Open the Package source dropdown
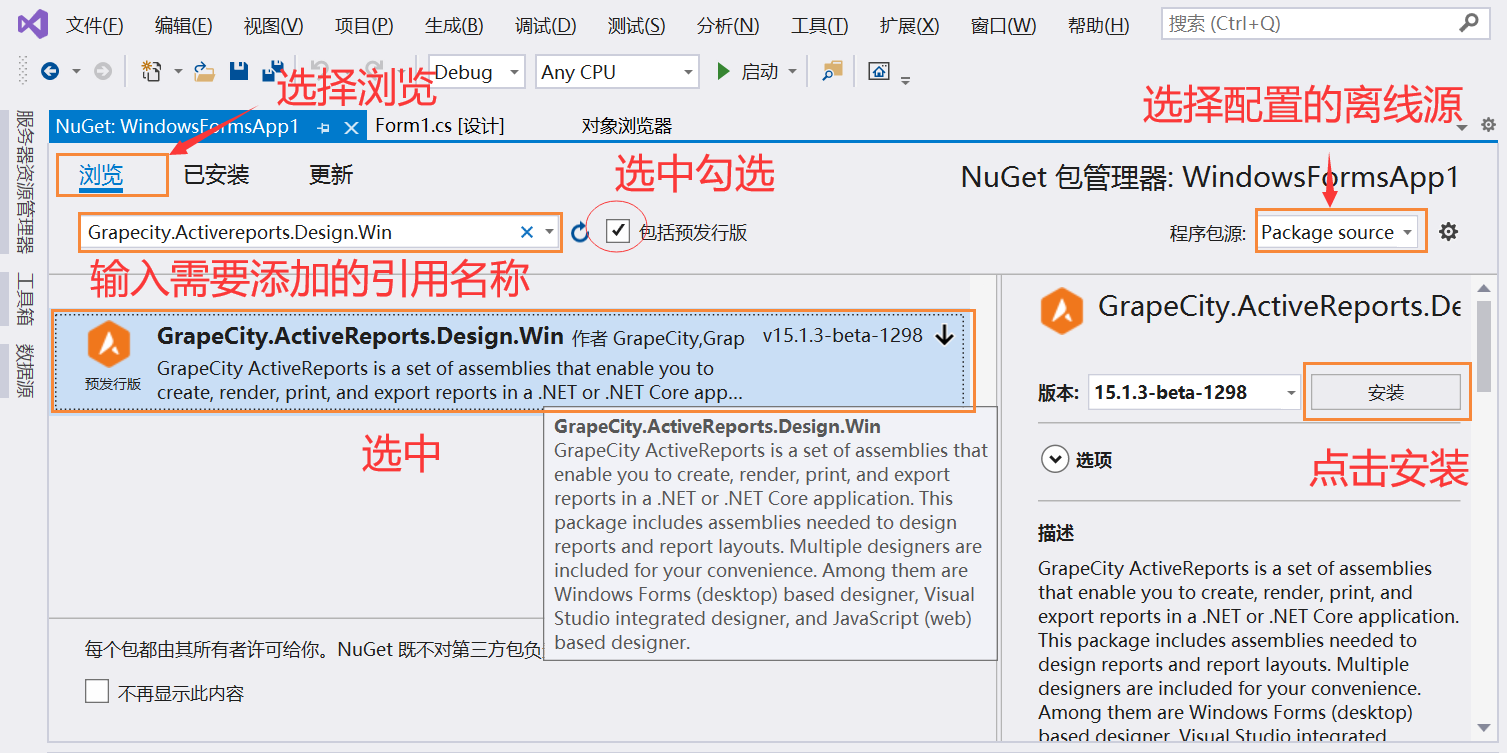This screenshot has width=1507, height=753. [x=1339, y=232]
